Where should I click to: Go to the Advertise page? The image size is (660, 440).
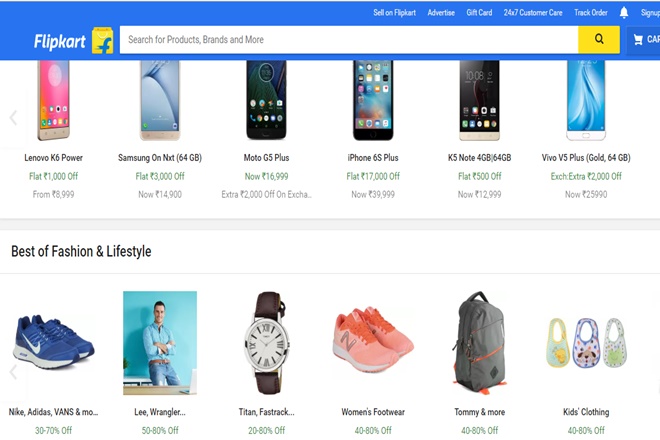441,13
